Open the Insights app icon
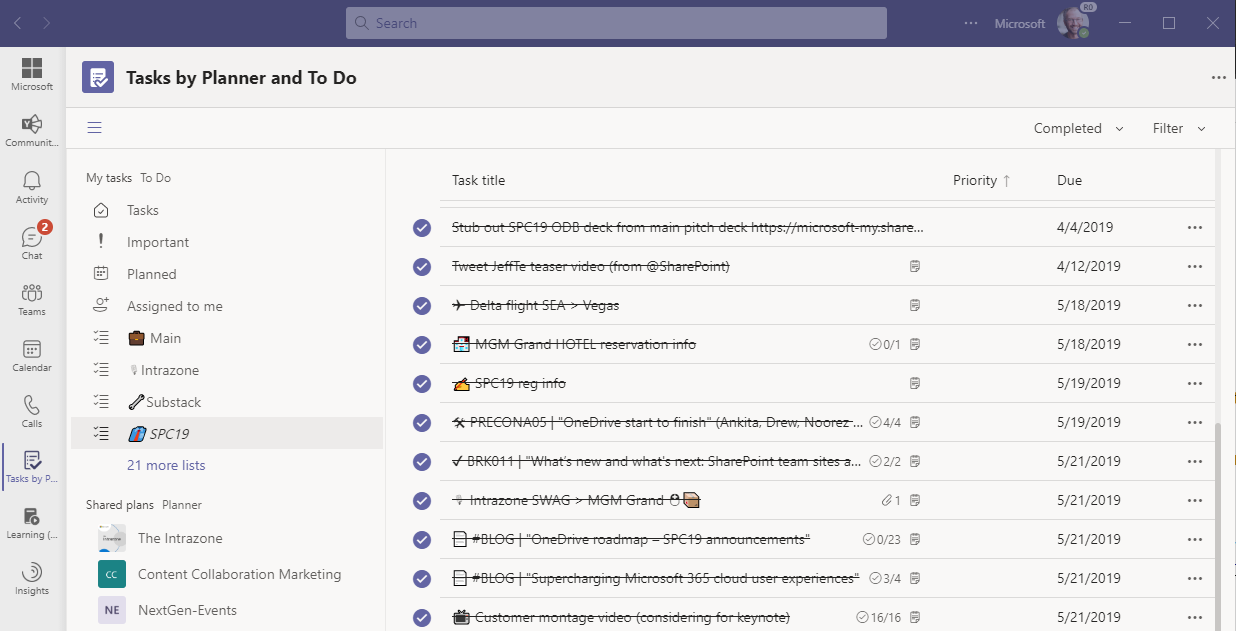This screenshot has width=1236, height=631. point(31,577)
